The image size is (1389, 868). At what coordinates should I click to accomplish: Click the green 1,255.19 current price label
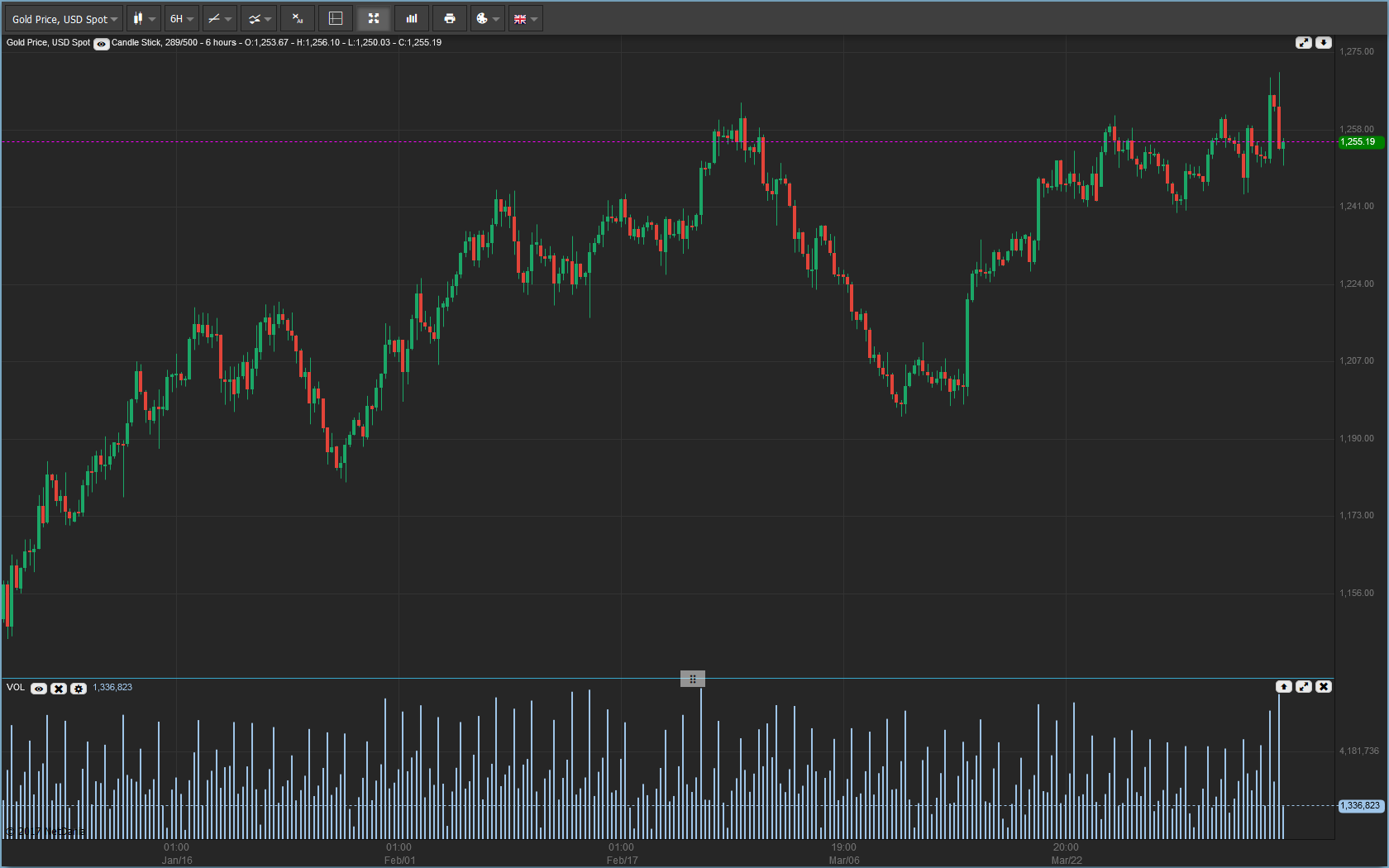pyautogui.click(x=1361, y=141)
